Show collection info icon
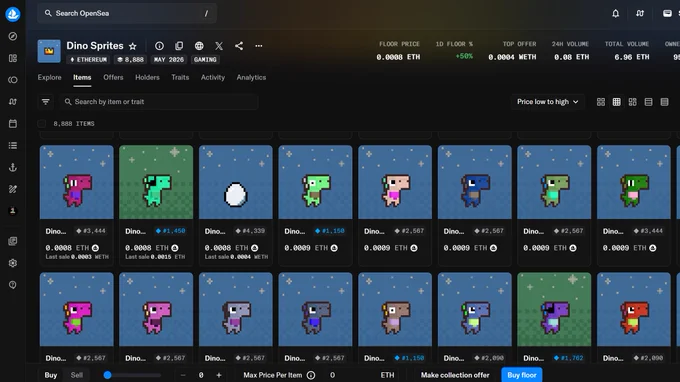The width and height of the screenshot is (680, 382). click(159, 46)
